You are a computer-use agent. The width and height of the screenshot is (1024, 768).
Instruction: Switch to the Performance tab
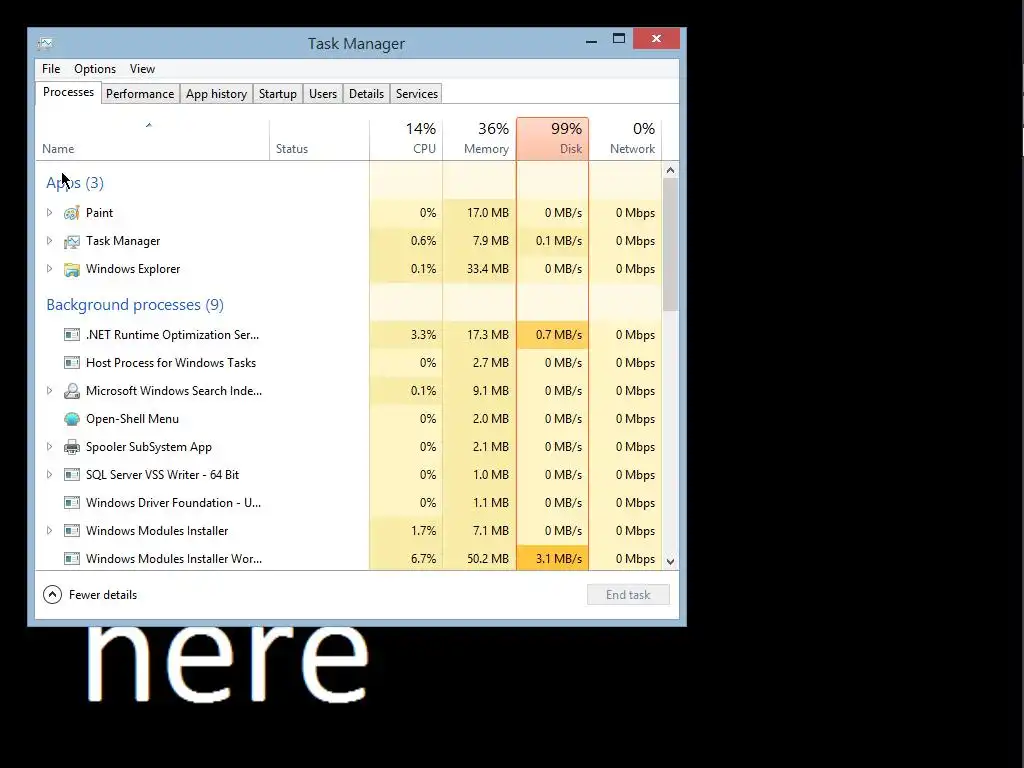tap(140, 94)
